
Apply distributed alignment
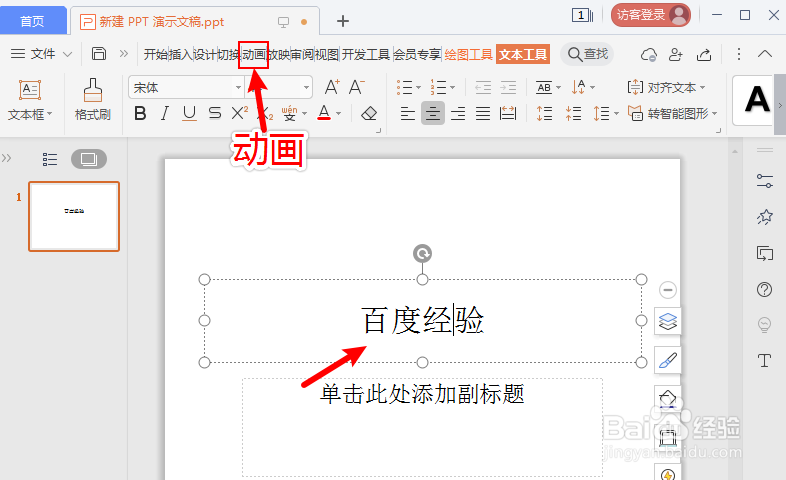pos(508,114)
